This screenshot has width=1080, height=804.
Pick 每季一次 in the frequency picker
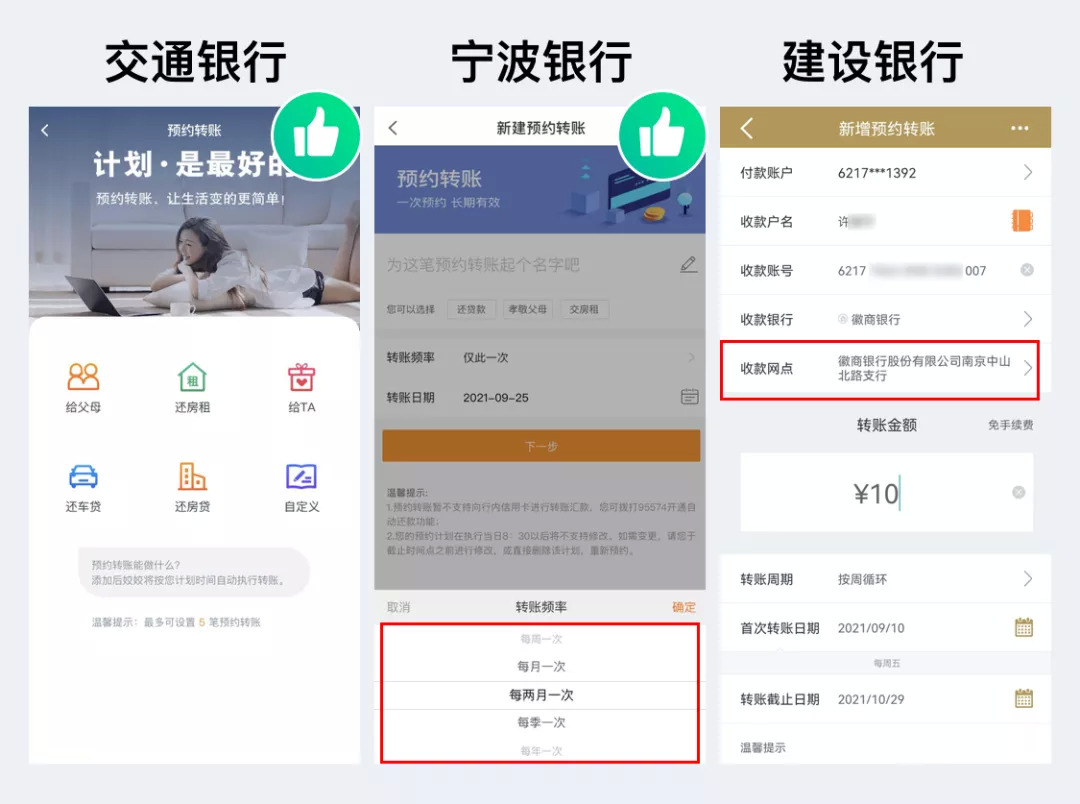coord(541,722)
